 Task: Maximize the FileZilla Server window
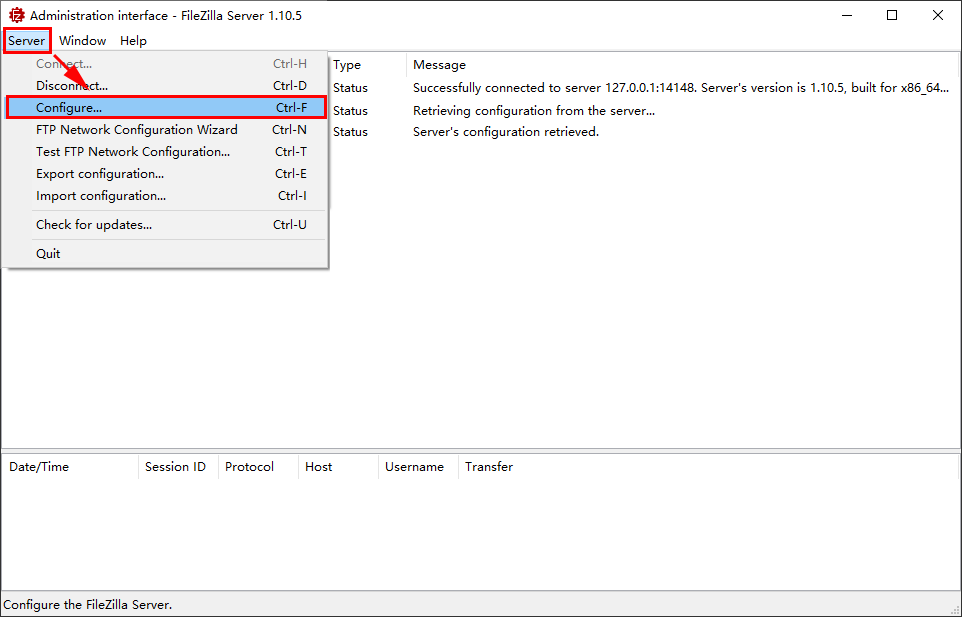pyautogui.click(x=892, y=15)
